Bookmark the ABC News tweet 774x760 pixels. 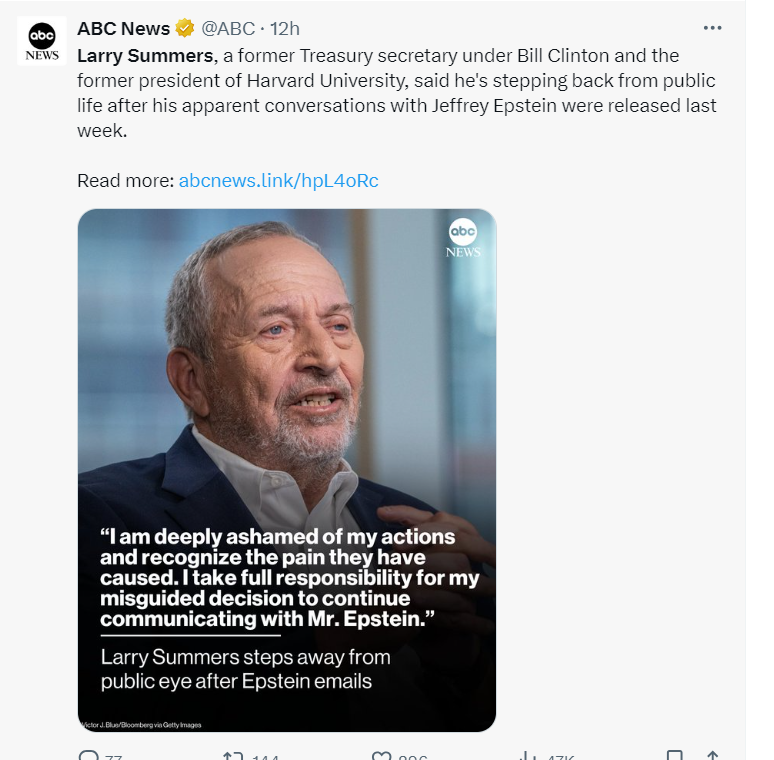point(675,756)
